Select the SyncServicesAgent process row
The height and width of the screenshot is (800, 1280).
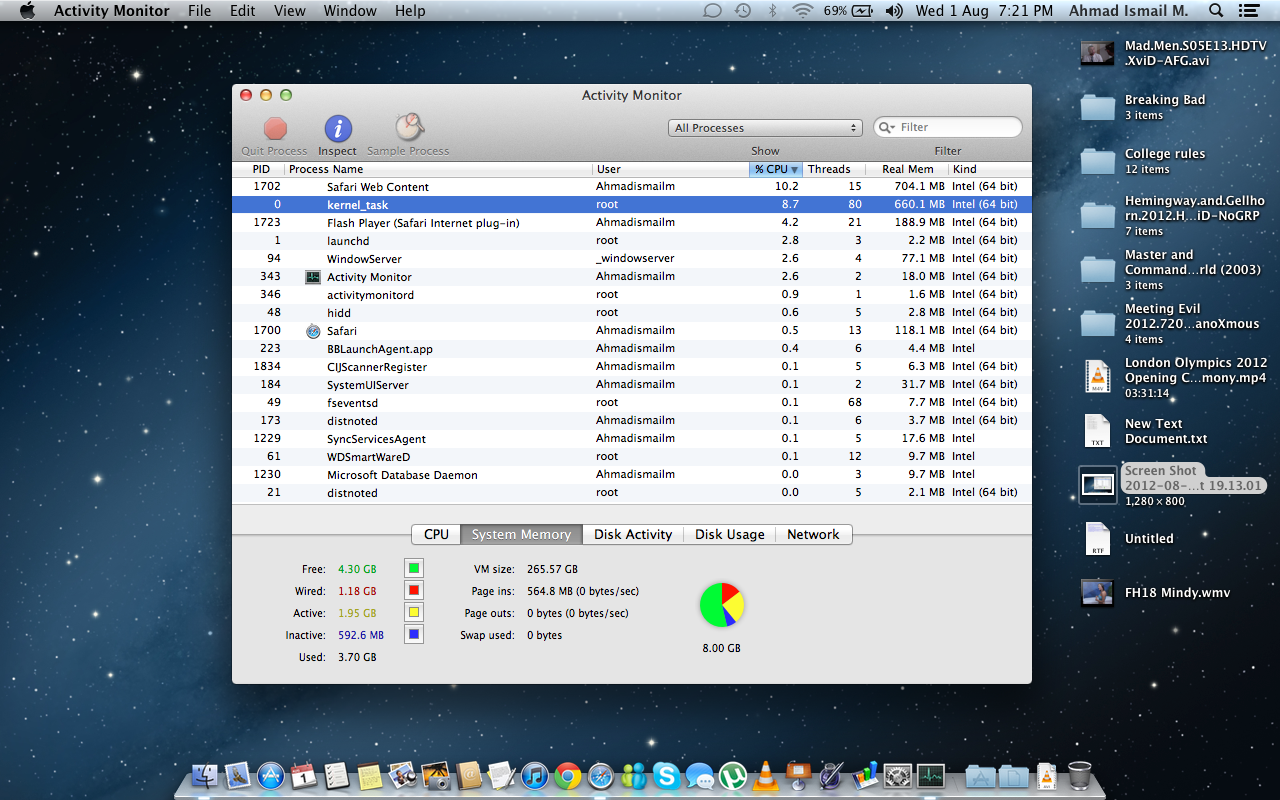click(x=632, y=439)
